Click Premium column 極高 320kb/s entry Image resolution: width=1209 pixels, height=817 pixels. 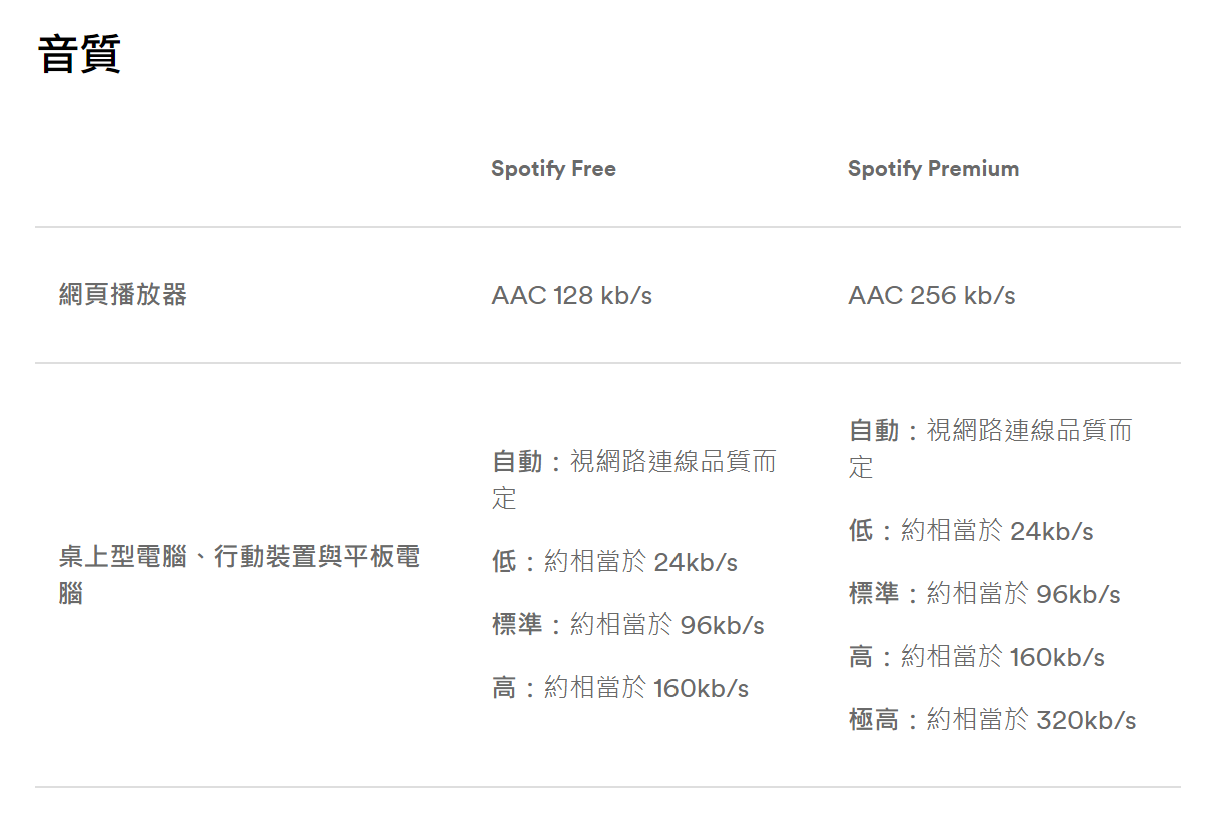coord(992,720)
